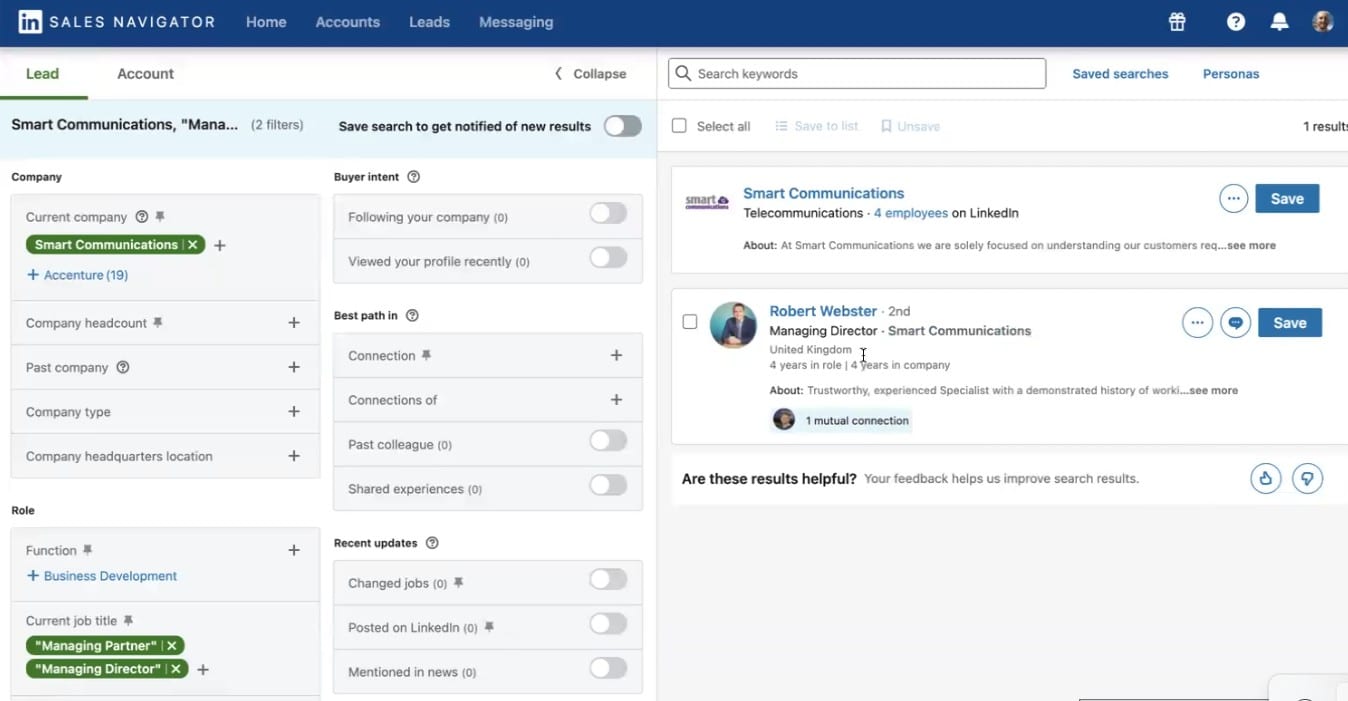Viewport: 1348px width, 701px height.
Task: Remove the "Managing Partner" title filter
Action: tap(172, 646)
